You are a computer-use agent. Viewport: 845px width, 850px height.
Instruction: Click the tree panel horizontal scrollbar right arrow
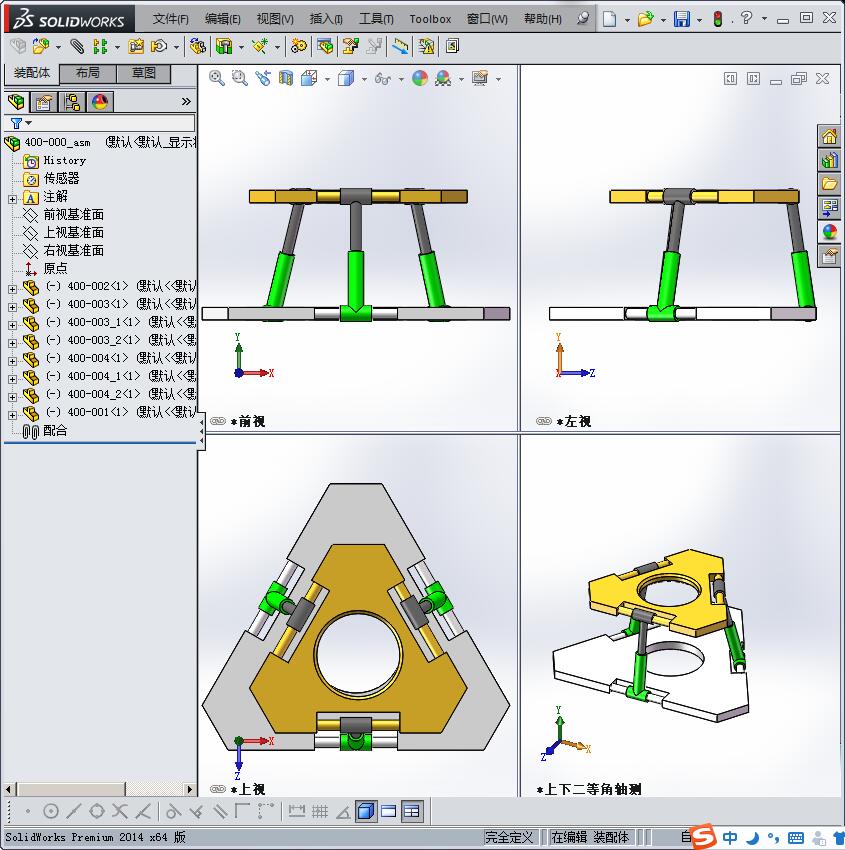pyautogui.click(x=189, y=789)
